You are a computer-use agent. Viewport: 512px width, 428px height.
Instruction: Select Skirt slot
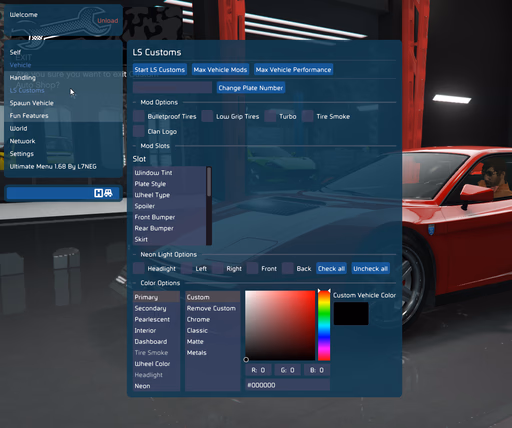point(170,239)
